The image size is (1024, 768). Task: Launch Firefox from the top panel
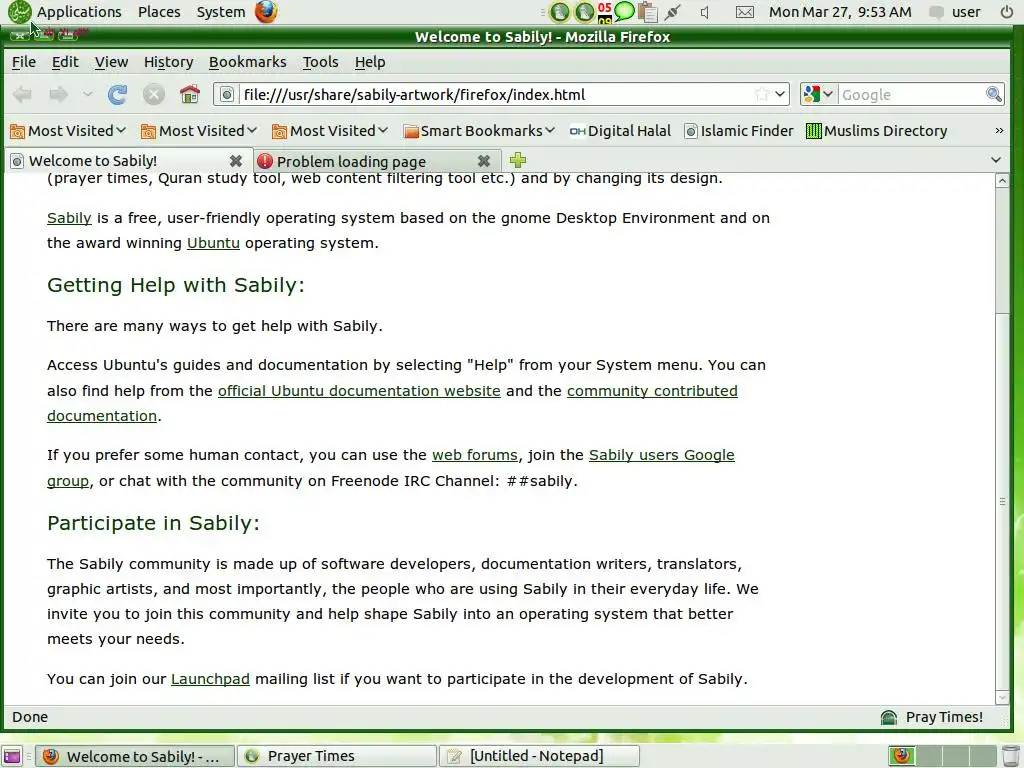(266, 12)
